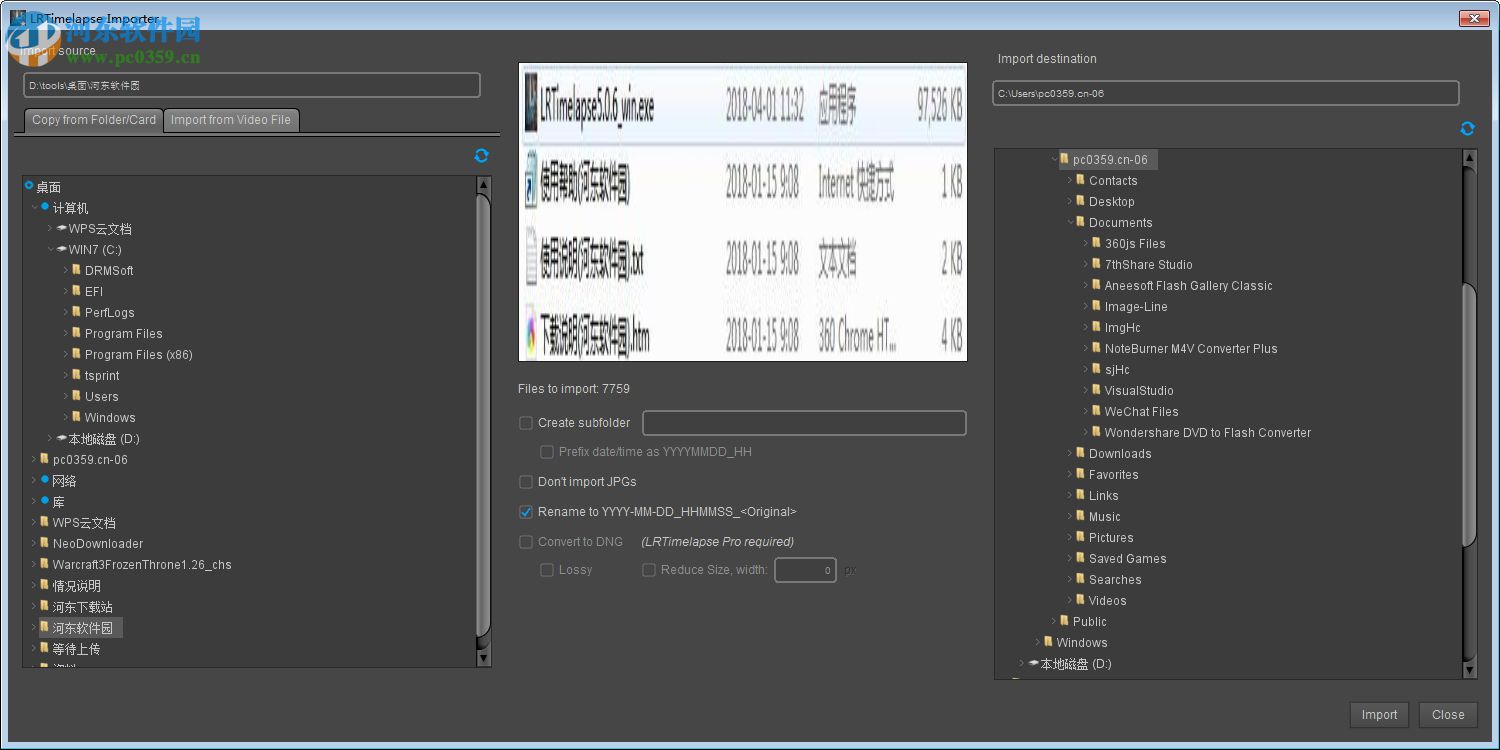
Task: Click the Contacts folder icon in destination
Action: 1081,180
